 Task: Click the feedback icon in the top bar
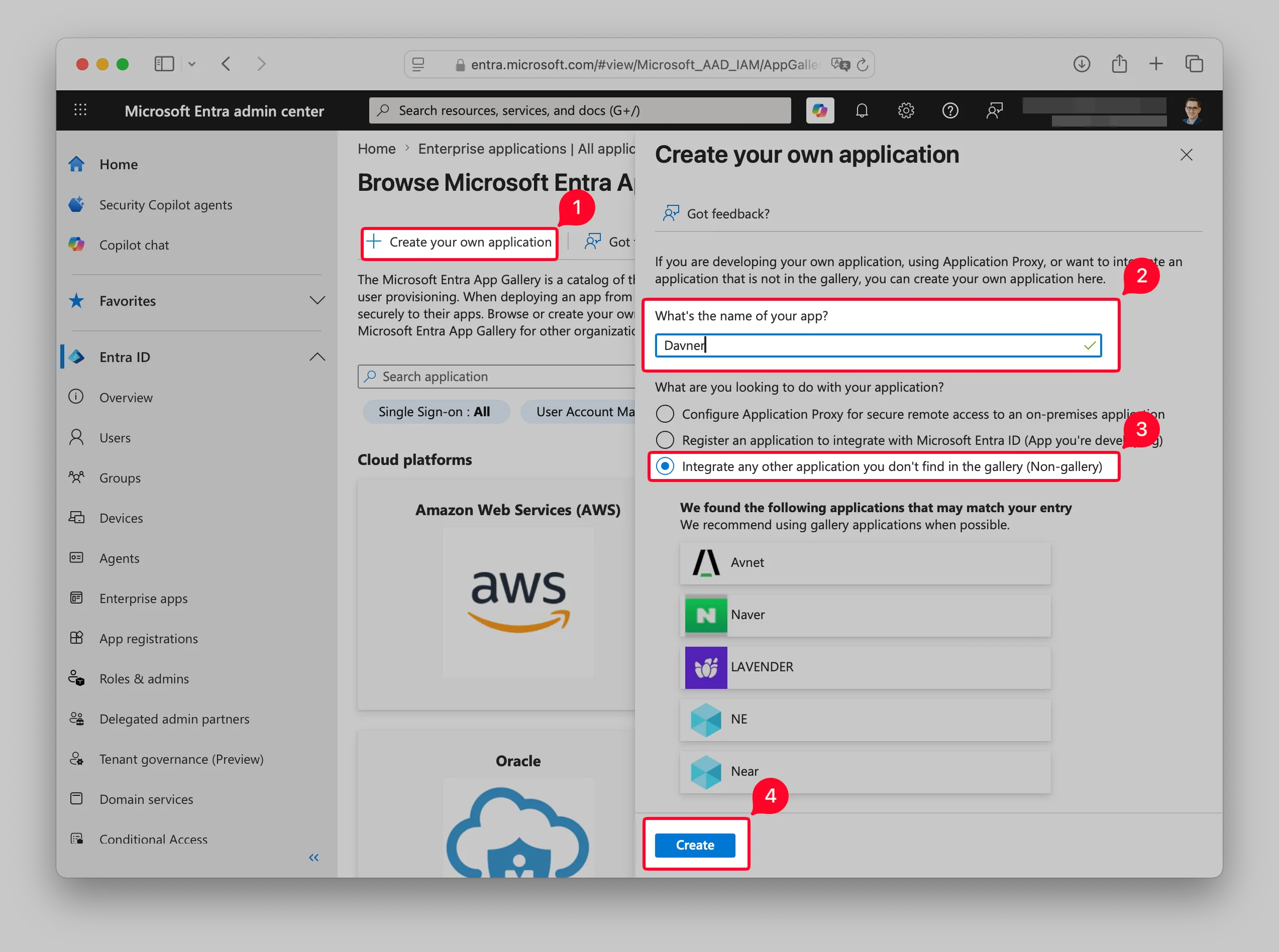pyautogui.click(x=994, y=110)
